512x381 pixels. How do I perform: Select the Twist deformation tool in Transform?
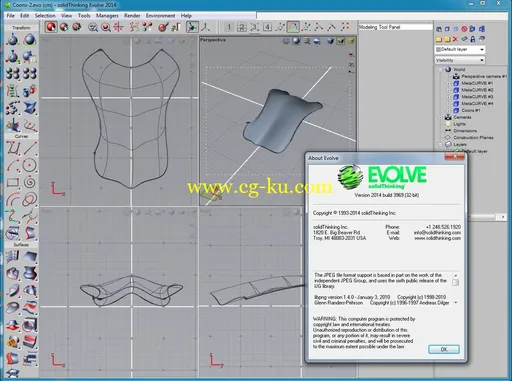(x=30, y=108)
